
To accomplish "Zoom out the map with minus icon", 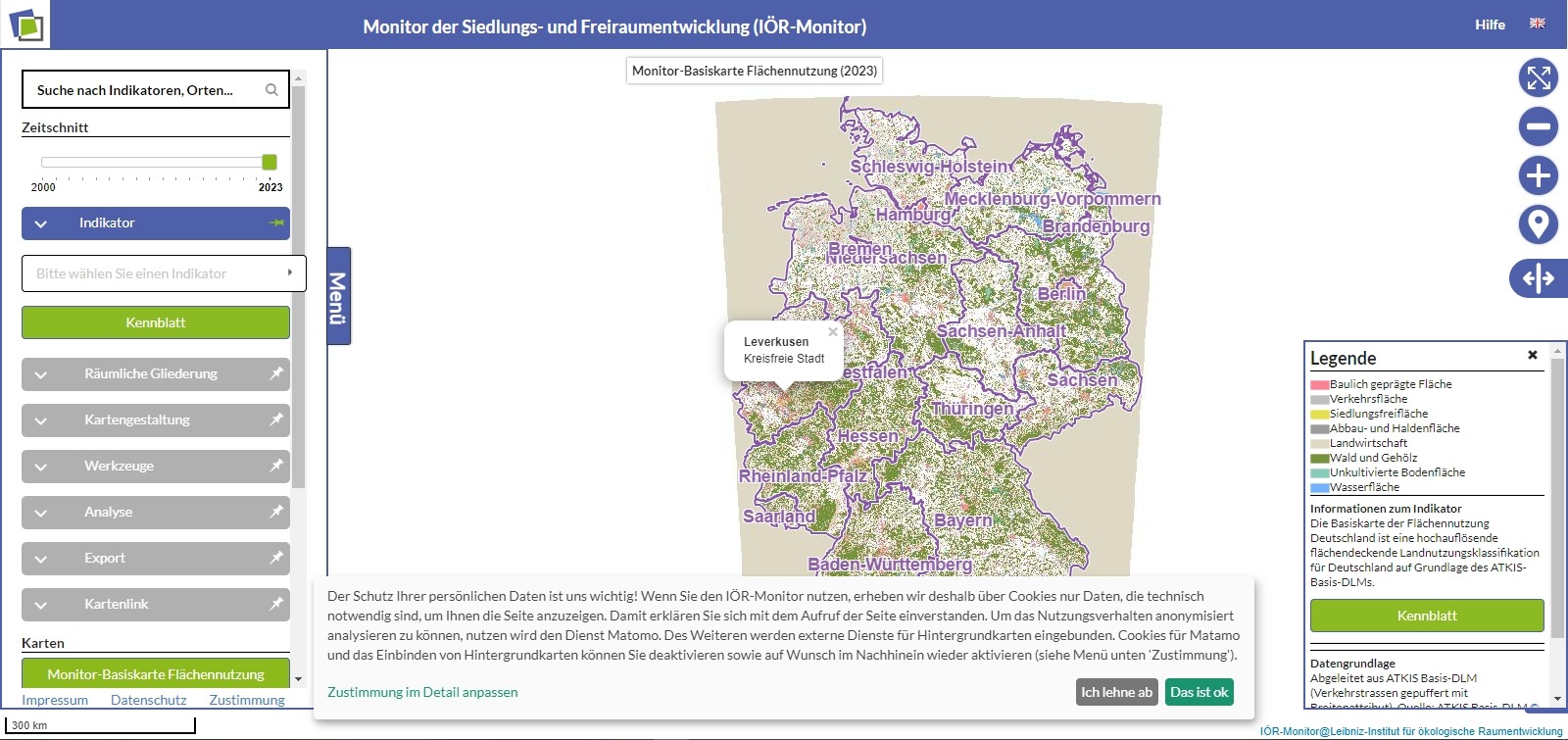I will 1538,126.
